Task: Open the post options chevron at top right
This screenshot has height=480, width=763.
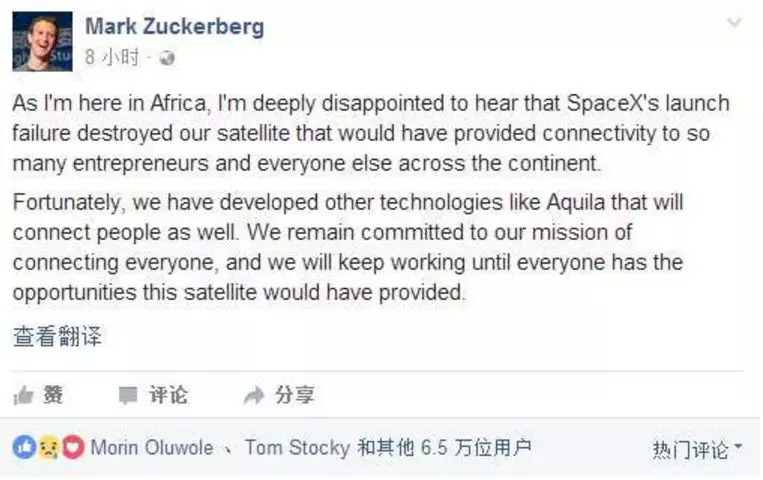Action: pos(735,23)
